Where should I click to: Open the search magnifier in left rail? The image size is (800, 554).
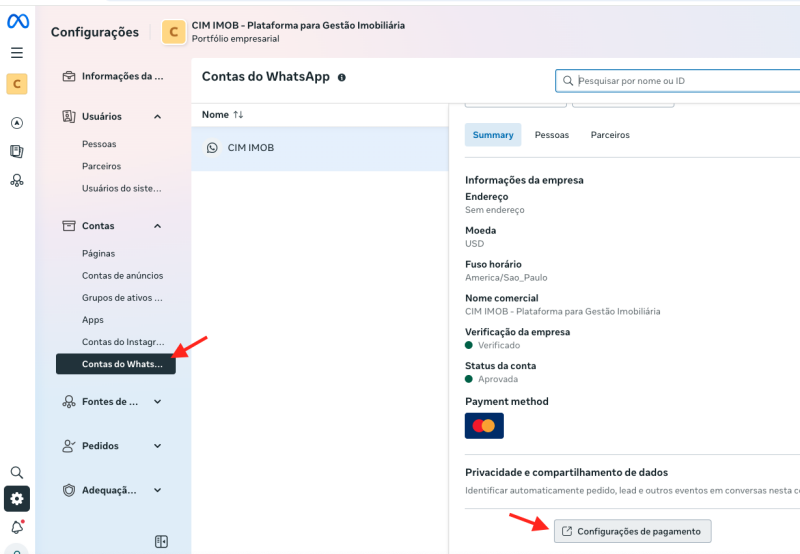[x=17, y=472]
